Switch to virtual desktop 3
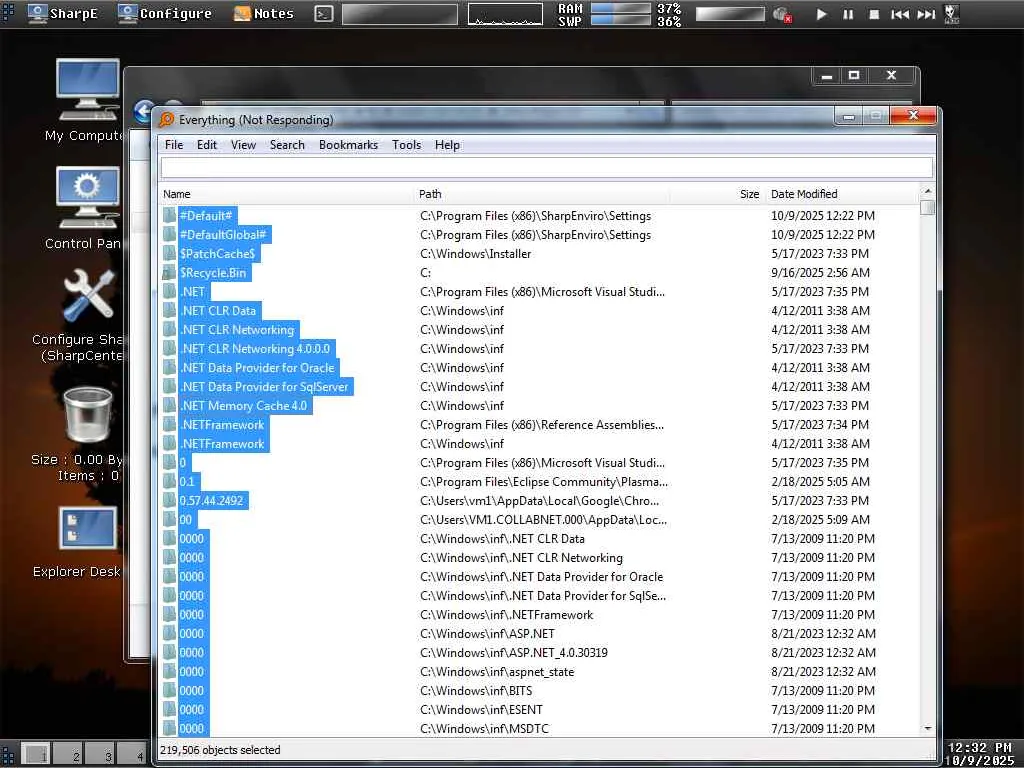The image size is (1024, 768). tap(100, 754)
